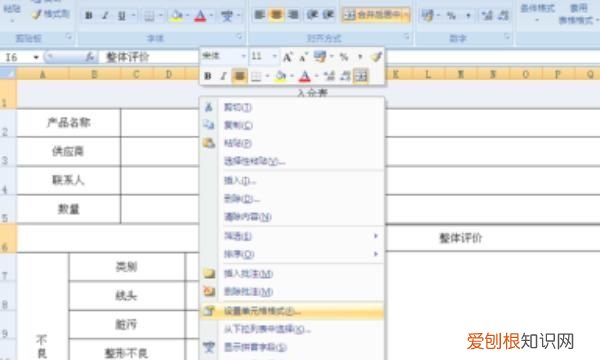Image resolution: width=600 pixels, height=360 pixels.
Task: Click the Borders icon in the ribbon
Action: click(149, 16)
